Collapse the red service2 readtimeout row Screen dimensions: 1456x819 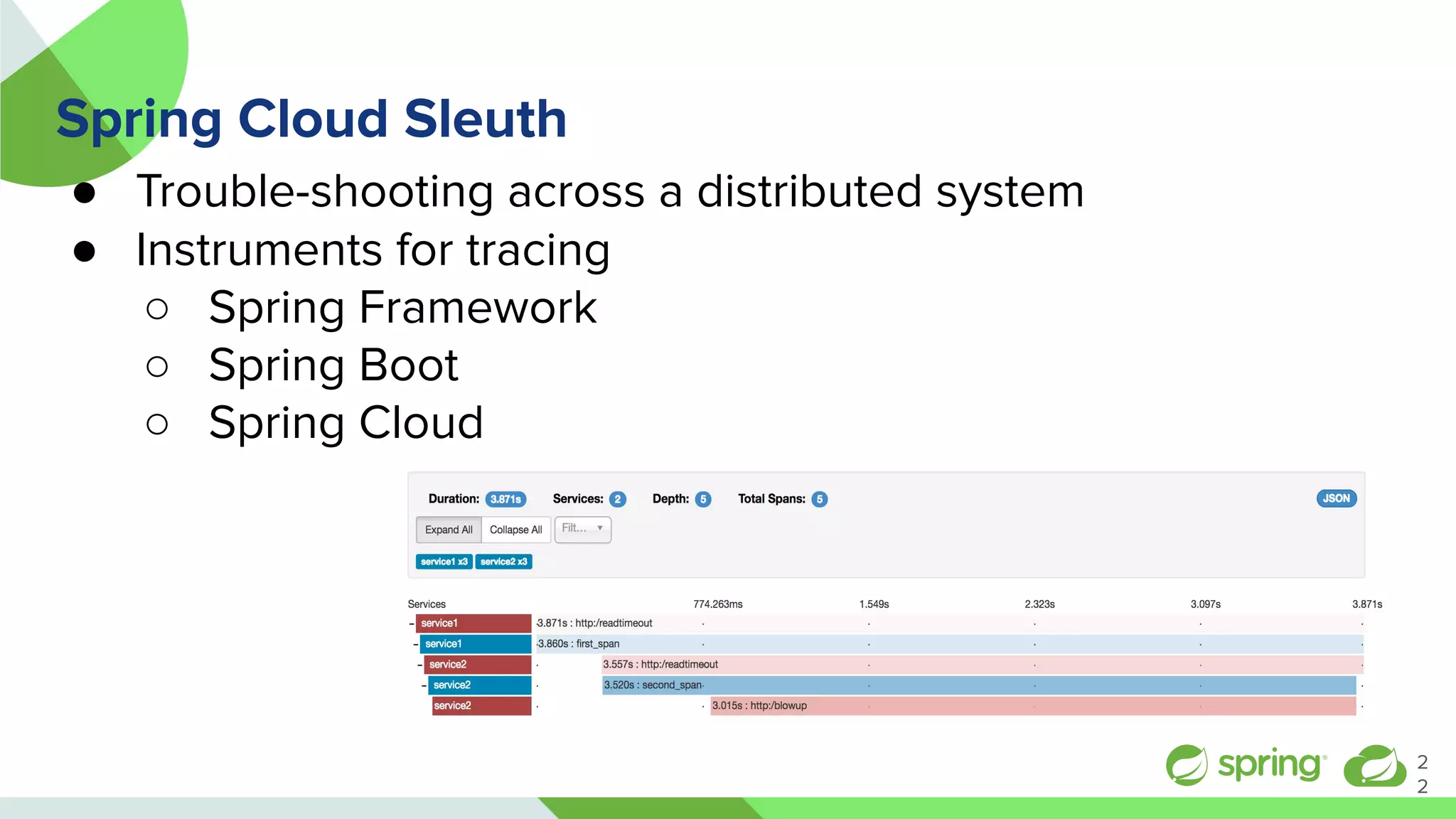point(420,665)
